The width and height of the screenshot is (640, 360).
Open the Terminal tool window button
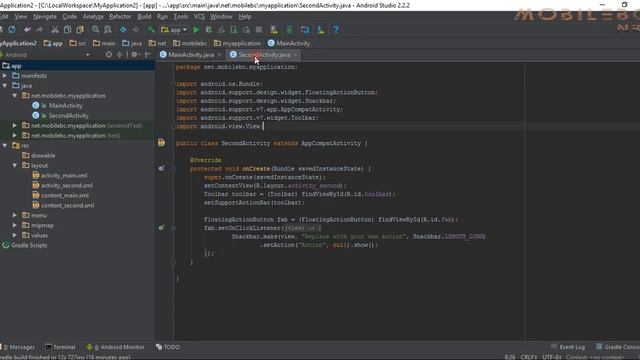coord(60,347)
